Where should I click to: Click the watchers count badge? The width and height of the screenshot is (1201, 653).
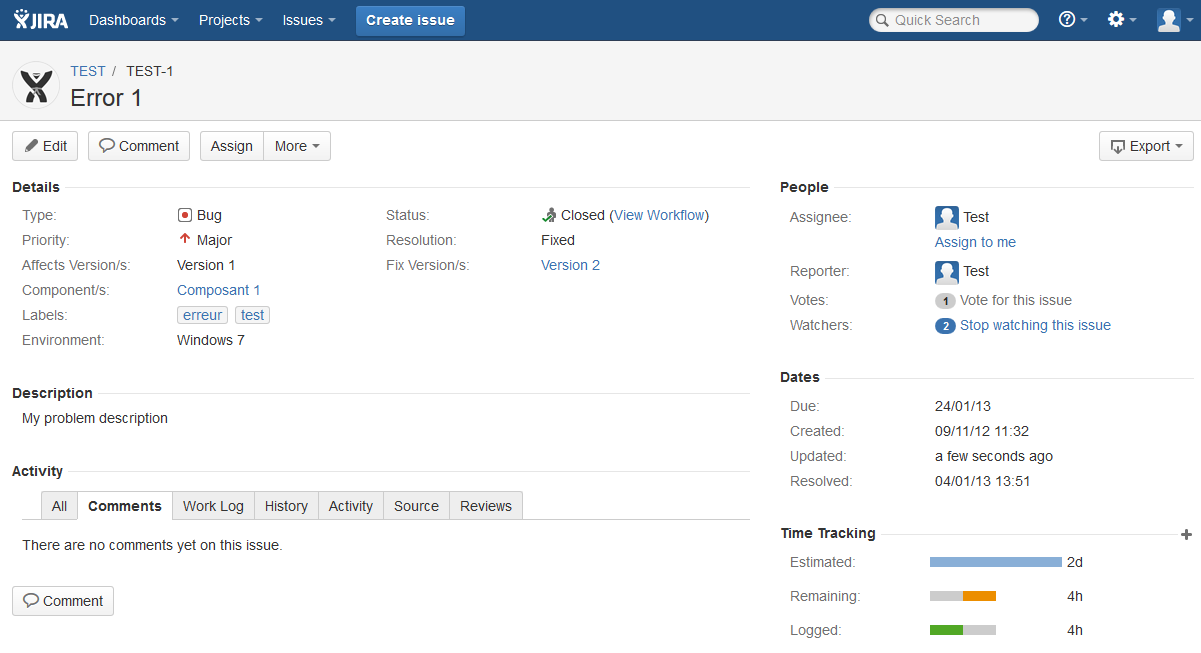(x=945, y=325)
